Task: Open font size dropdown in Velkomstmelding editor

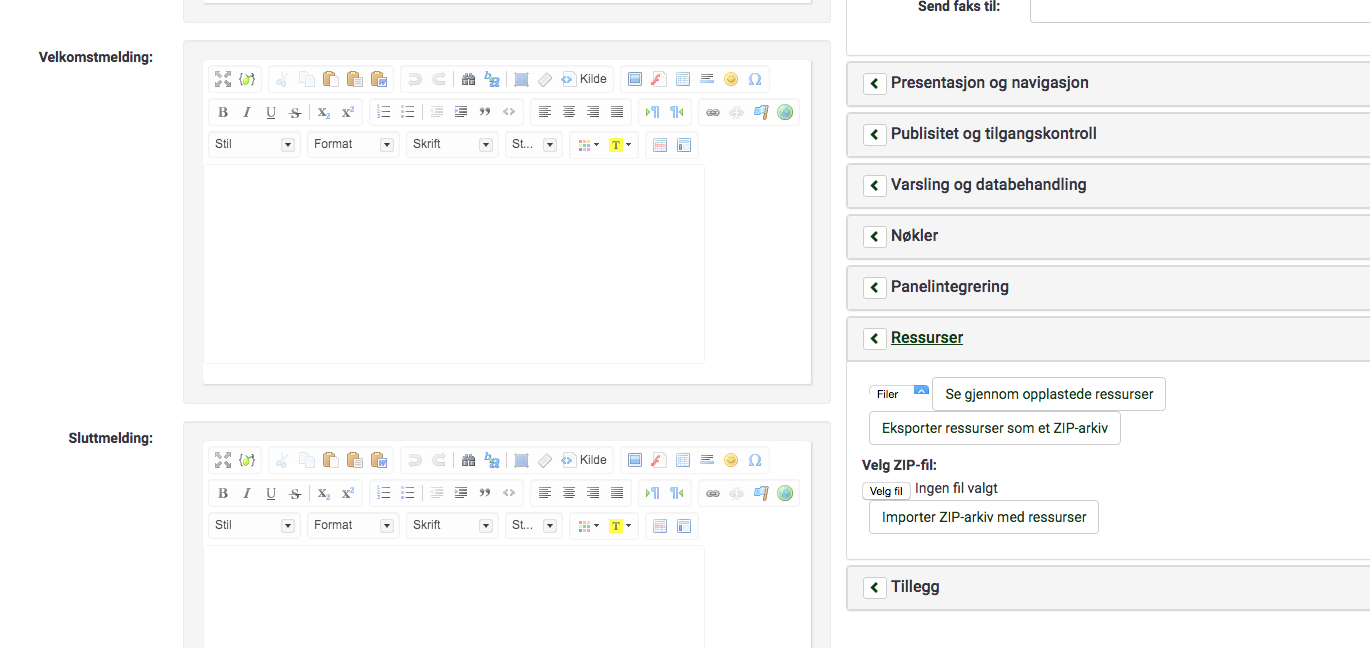Action: pyautogui.click(x=534, y=145)
